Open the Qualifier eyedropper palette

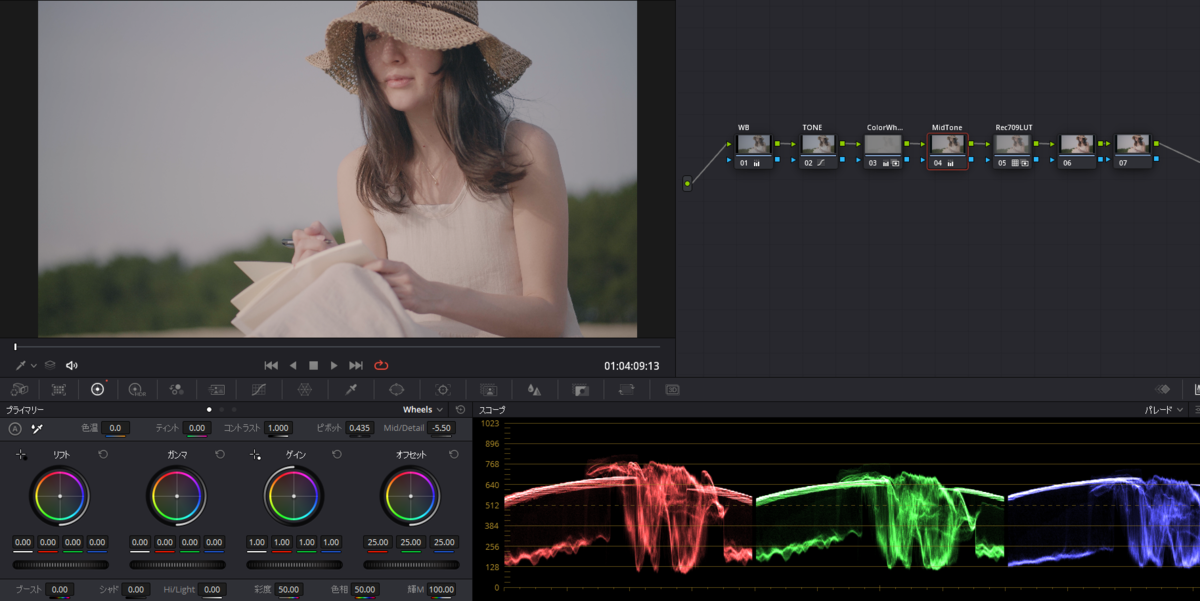click(x=351, y=389)
